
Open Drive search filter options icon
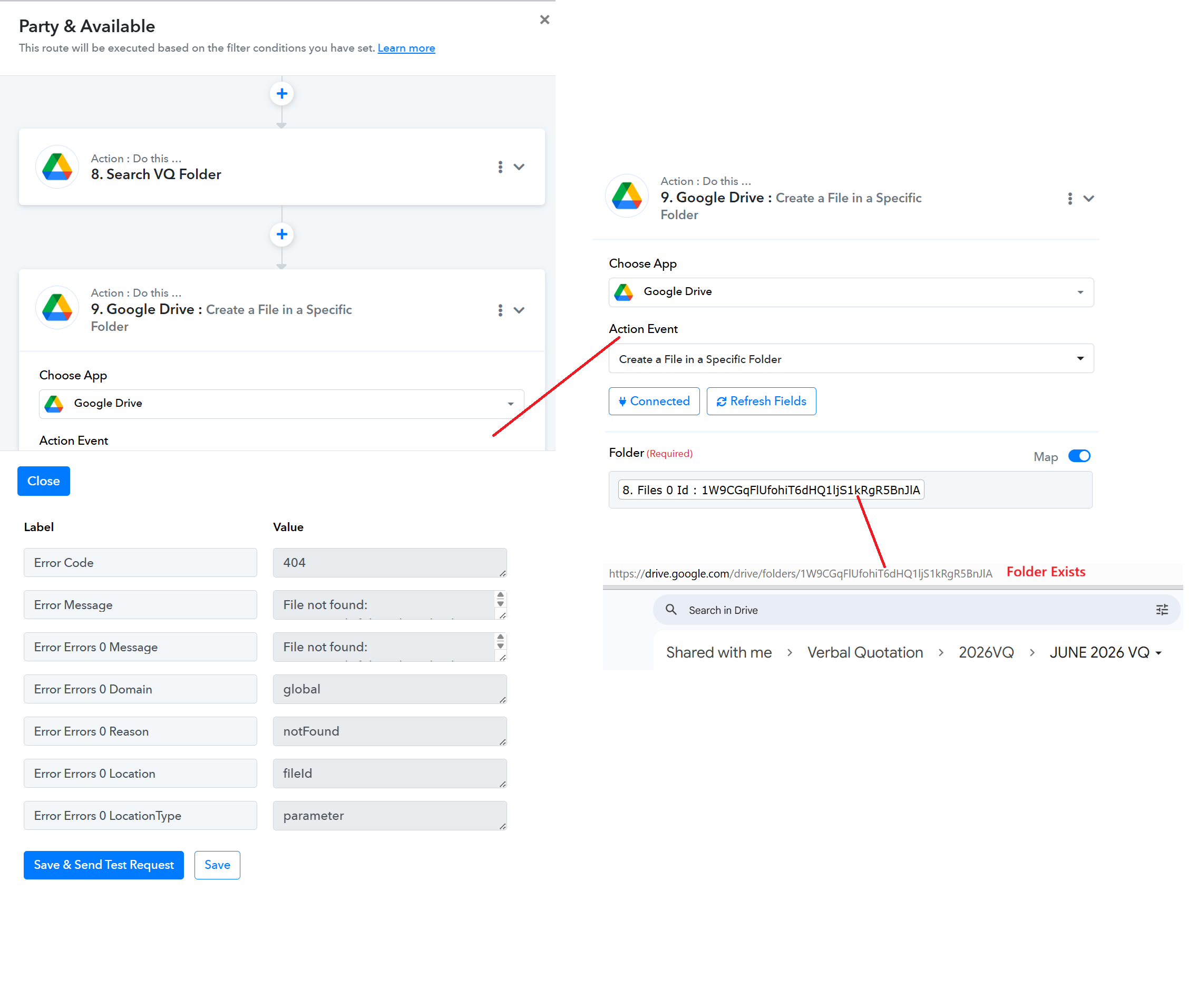coord(1162,610)
